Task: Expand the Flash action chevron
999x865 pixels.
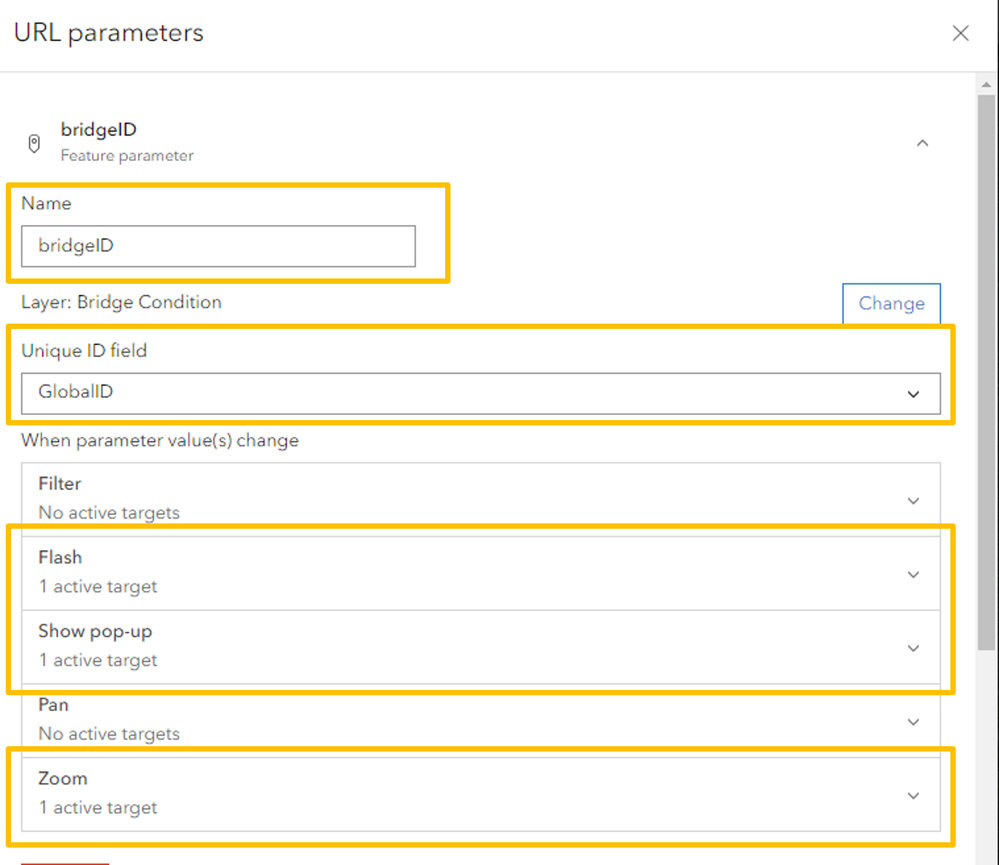Action: coord(912,574)
